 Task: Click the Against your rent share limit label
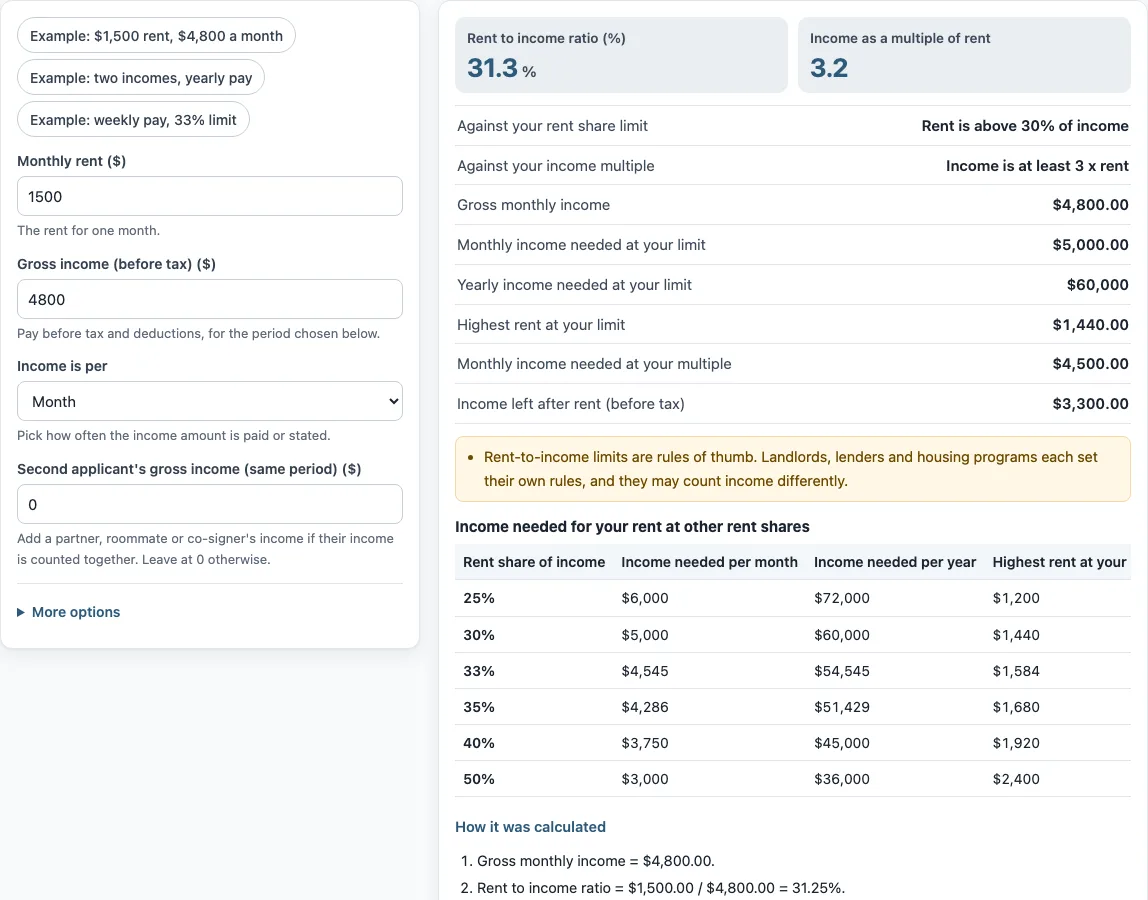[x=552, y=126]
